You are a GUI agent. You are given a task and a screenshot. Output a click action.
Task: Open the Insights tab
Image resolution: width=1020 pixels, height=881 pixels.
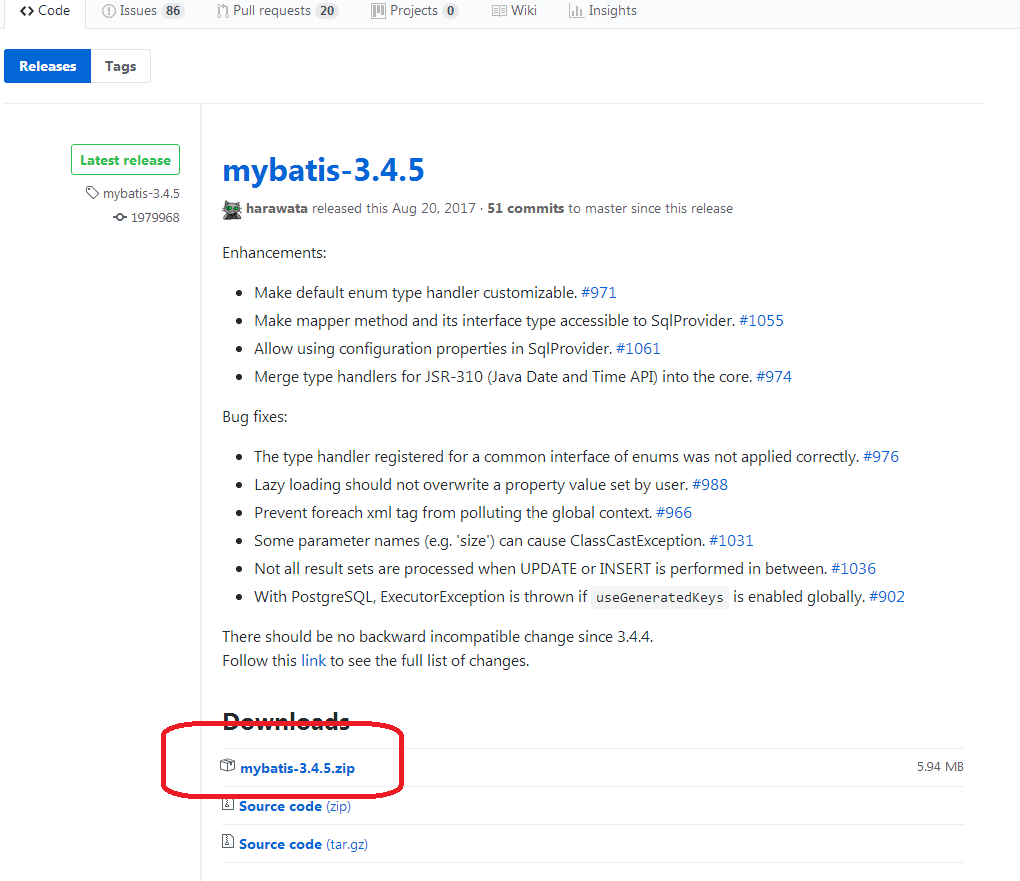pos(603,11)
